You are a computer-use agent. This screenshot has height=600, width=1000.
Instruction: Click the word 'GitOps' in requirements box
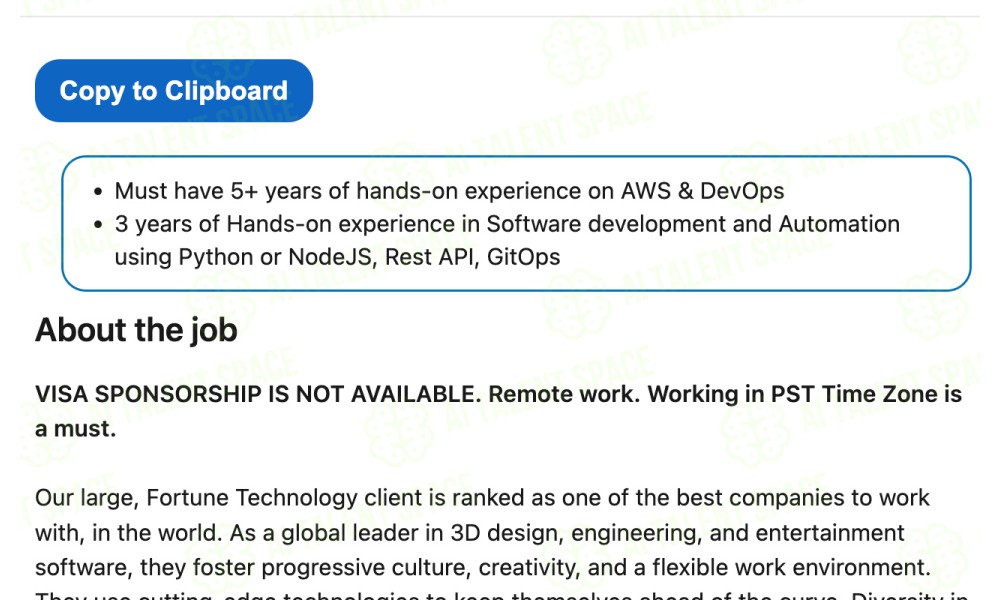point(524,257)
